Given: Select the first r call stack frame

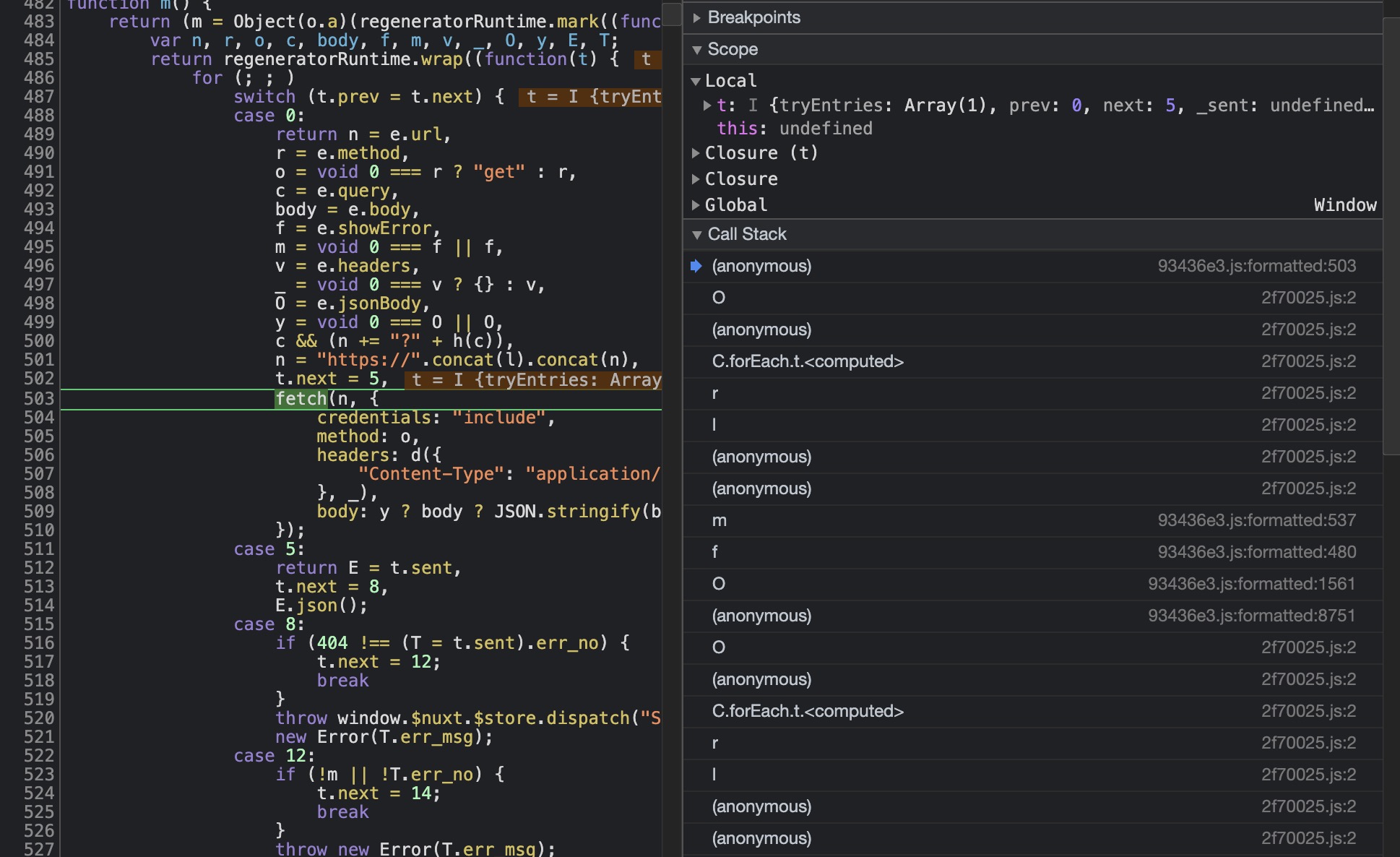Looking at the screenshot, I should (x=715, y=393).
